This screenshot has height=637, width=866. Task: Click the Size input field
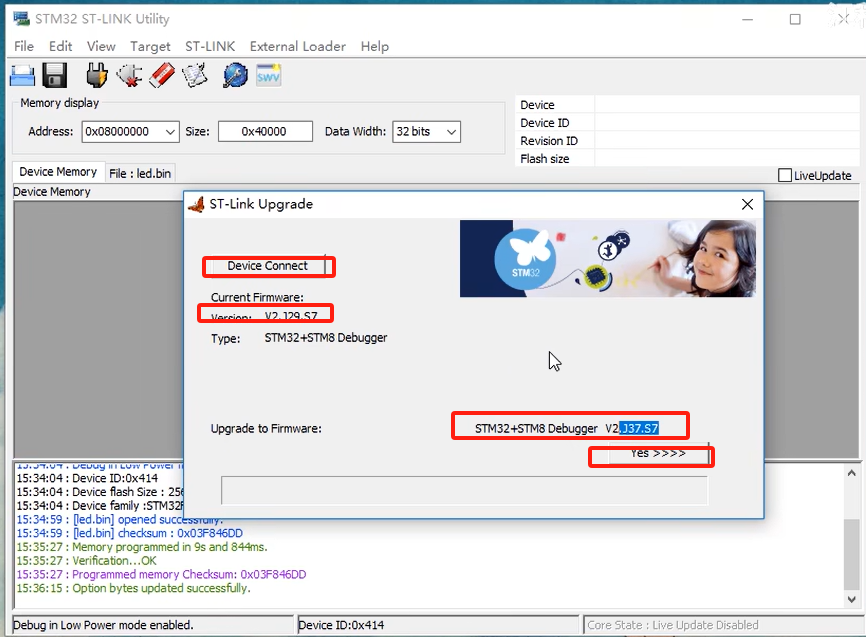click(265, 131)
